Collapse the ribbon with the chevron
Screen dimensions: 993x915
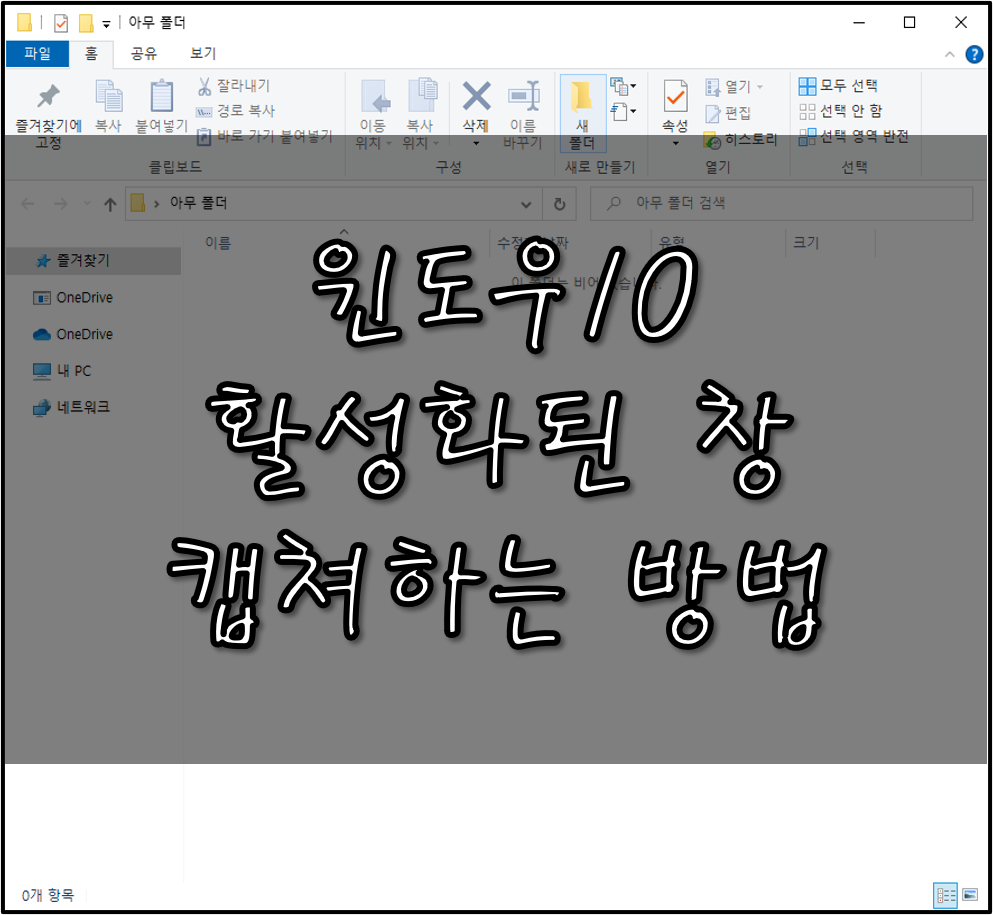coord(949,54)
